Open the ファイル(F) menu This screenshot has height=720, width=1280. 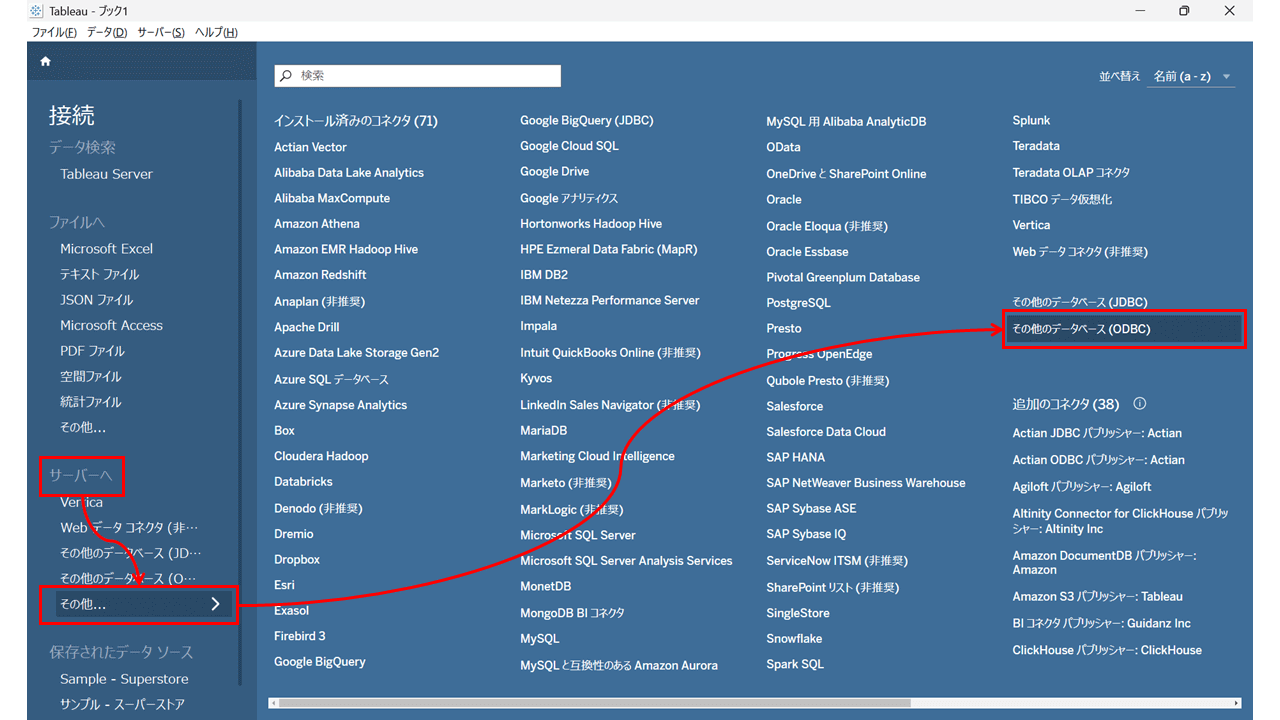click(x=54, y=32)
